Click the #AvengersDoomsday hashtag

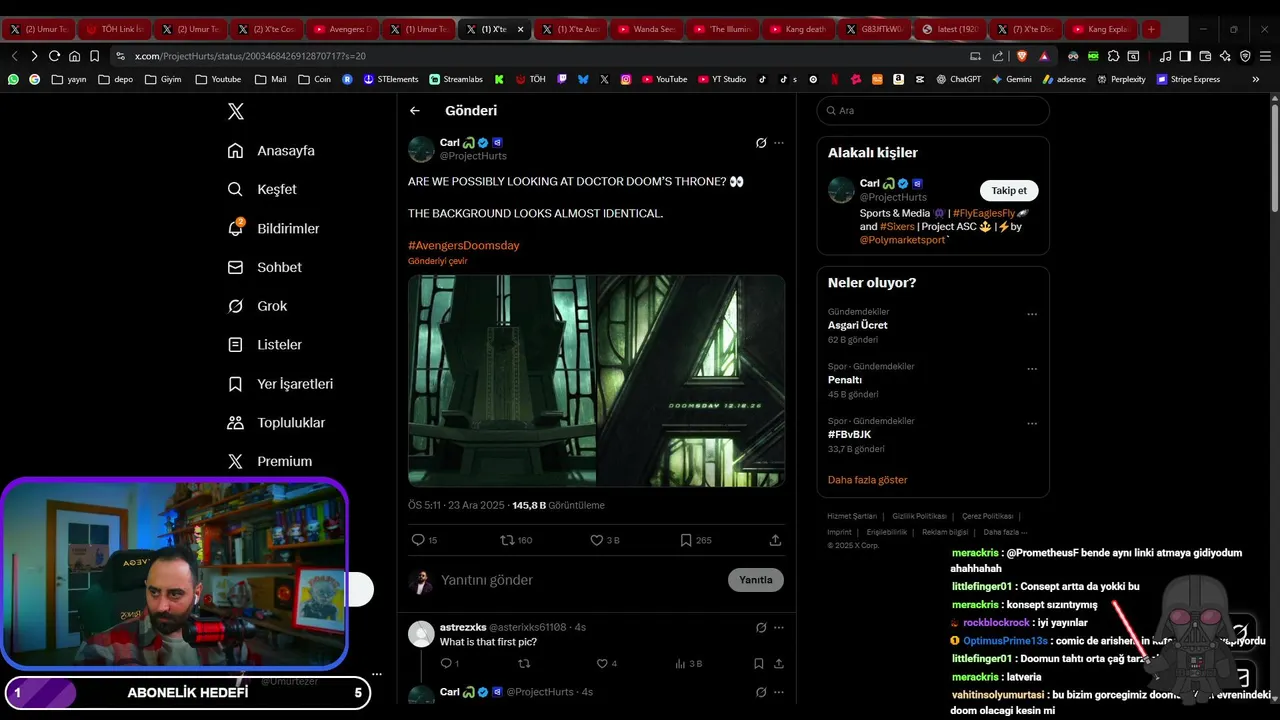tap(463, 245)
